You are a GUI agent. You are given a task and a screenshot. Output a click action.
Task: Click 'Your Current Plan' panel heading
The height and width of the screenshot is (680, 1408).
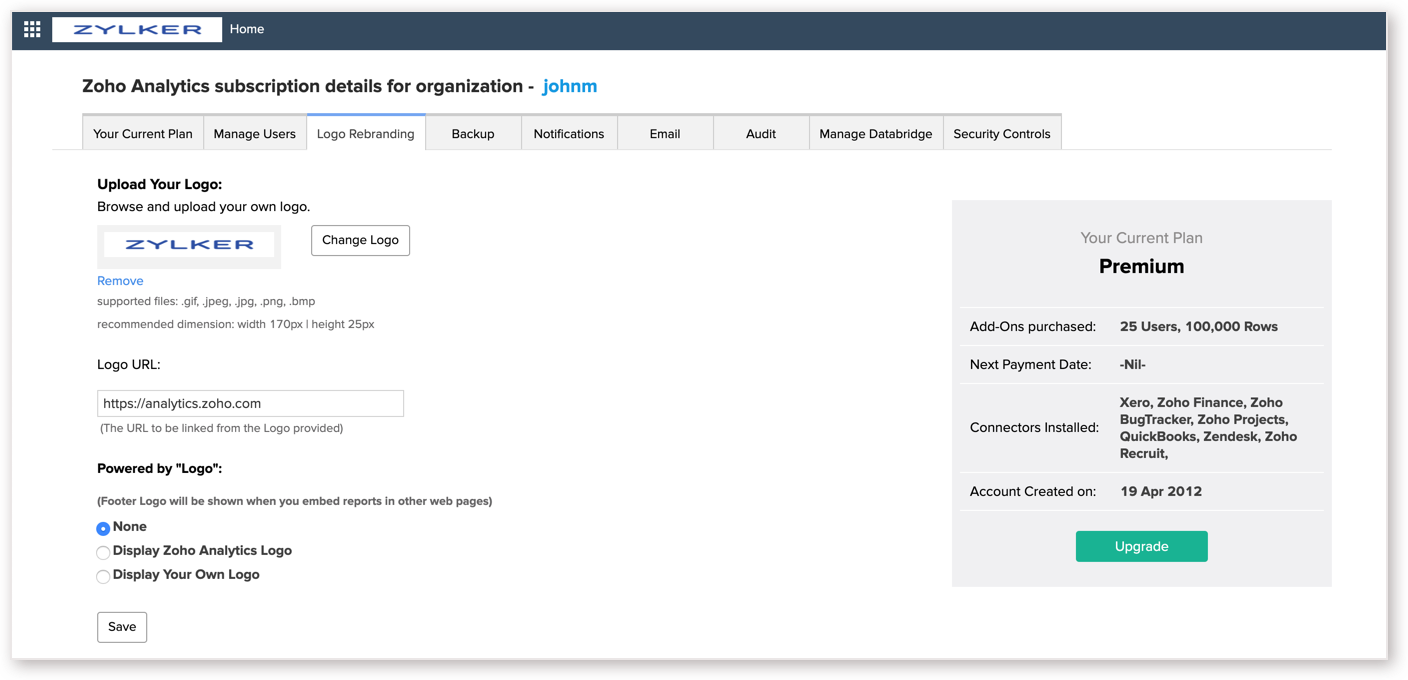click(1141, 238)
